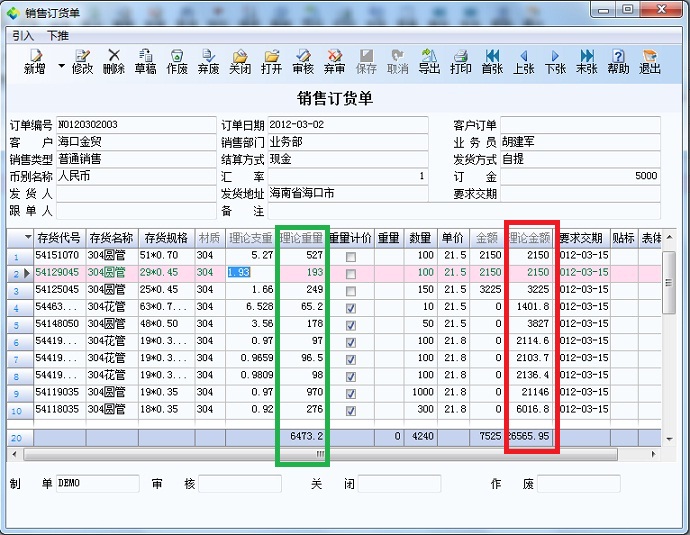This screenshot has height=535, width=690.
Task: Uncheck 重量计价 checkbox in row 4
Action: [x=350, y=308]
